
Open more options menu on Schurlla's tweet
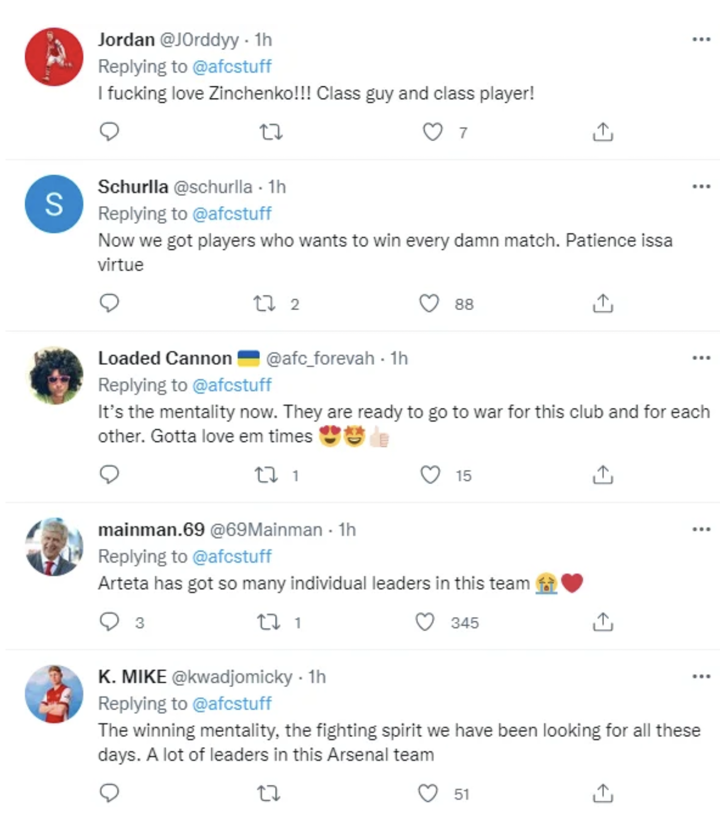[x=702, y=186]
